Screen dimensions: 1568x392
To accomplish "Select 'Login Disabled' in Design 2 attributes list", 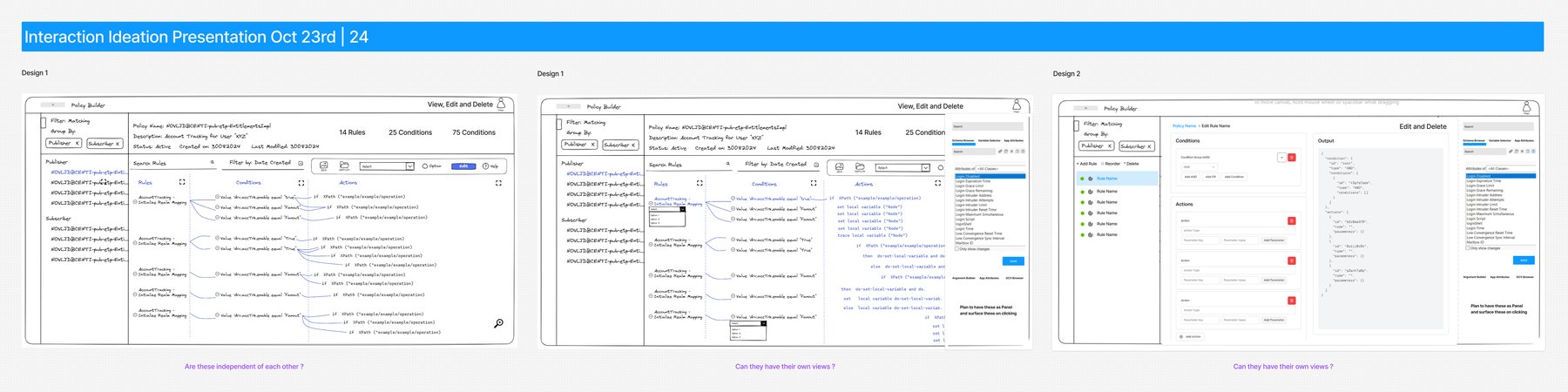I will point(1500,176).
